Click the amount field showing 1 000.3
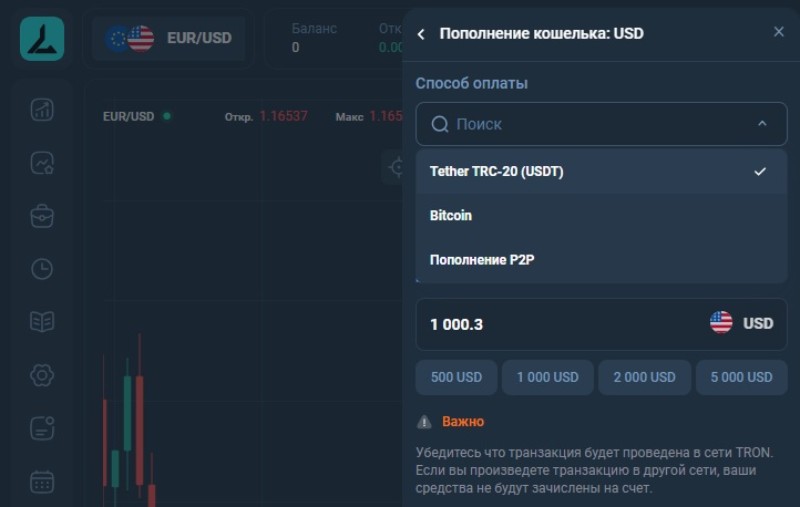Viewport: 800px width, 507px height. 560,324
